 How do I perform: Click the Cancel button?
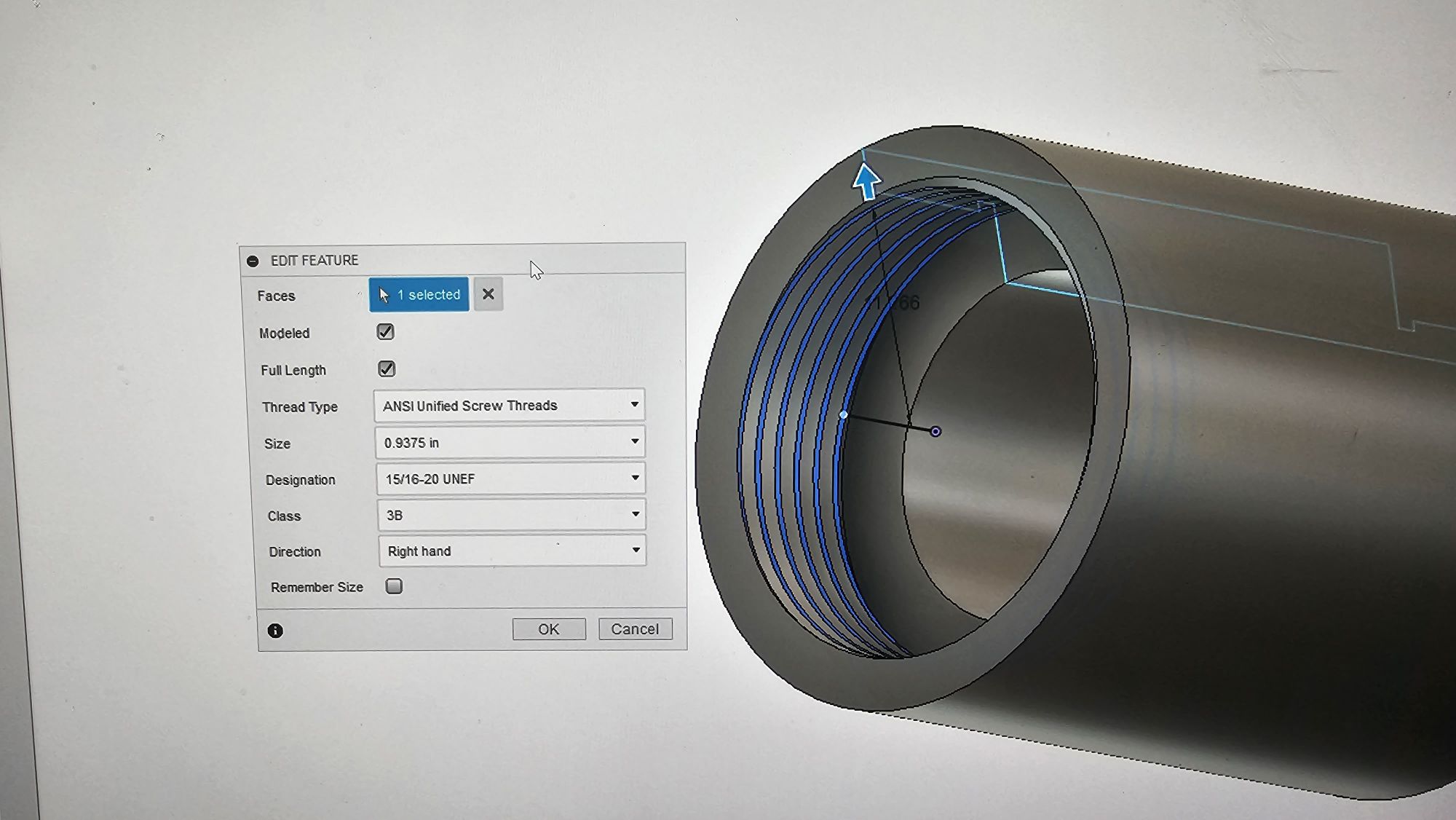(x=635, y=629)
